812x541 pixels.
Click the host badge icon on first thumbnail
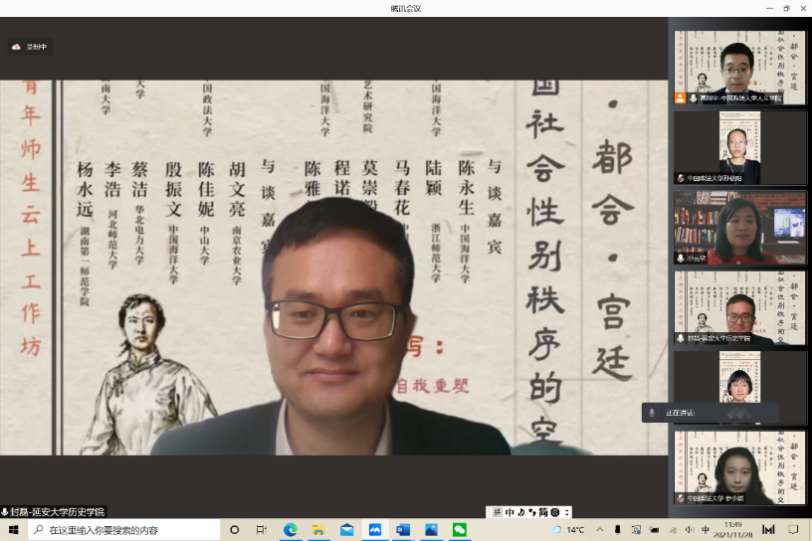click(x=681, y=98)
